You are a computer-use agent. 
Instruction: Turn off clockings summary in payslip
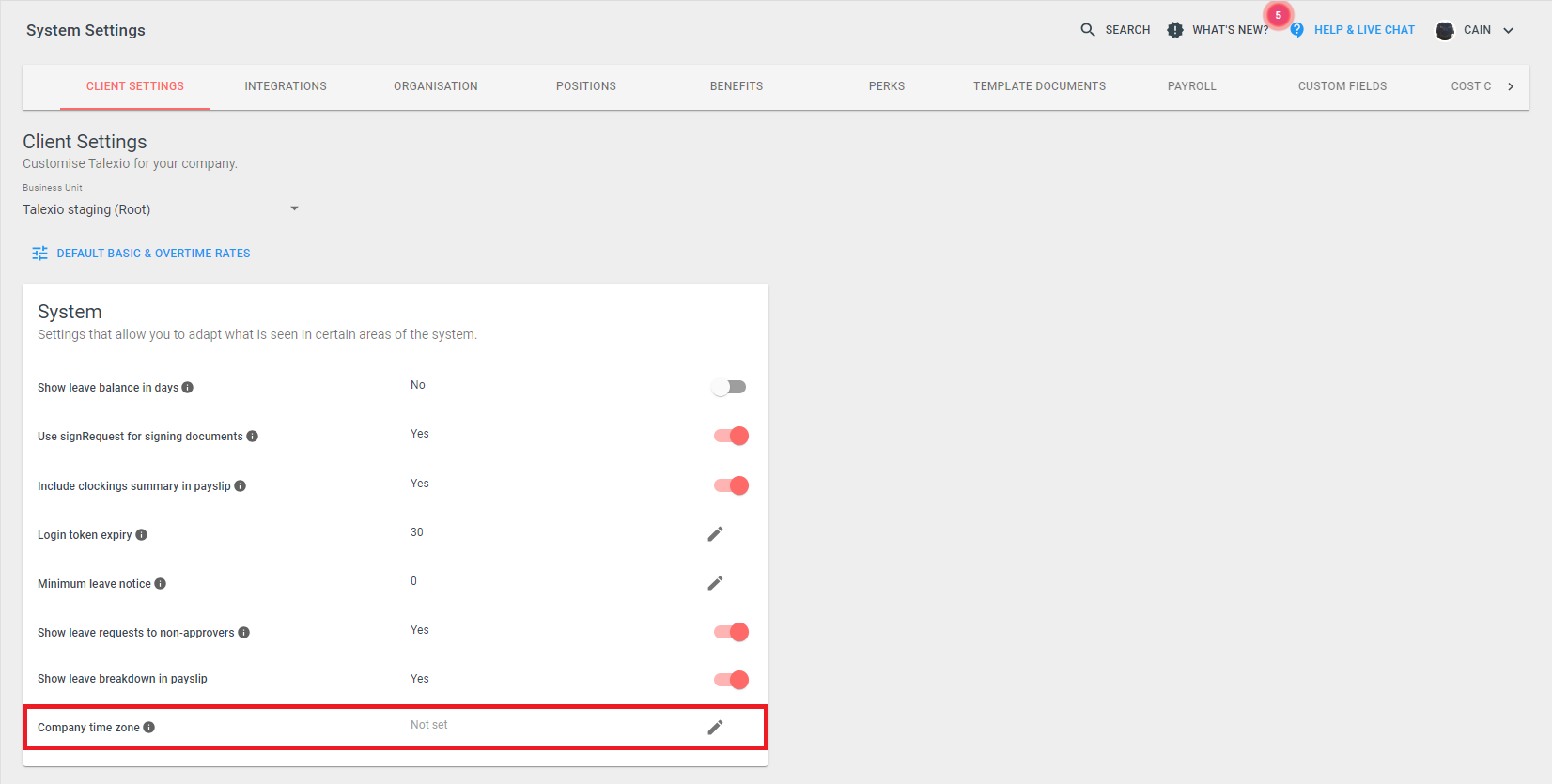[x=731, y=485]
